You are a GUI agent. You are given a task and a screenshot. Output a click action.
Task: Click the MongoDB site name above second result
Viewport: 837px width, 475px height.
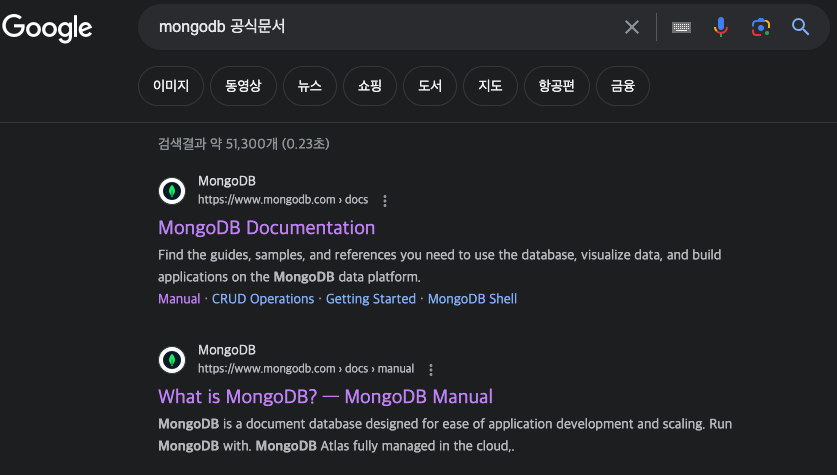(x=227, y=350)
